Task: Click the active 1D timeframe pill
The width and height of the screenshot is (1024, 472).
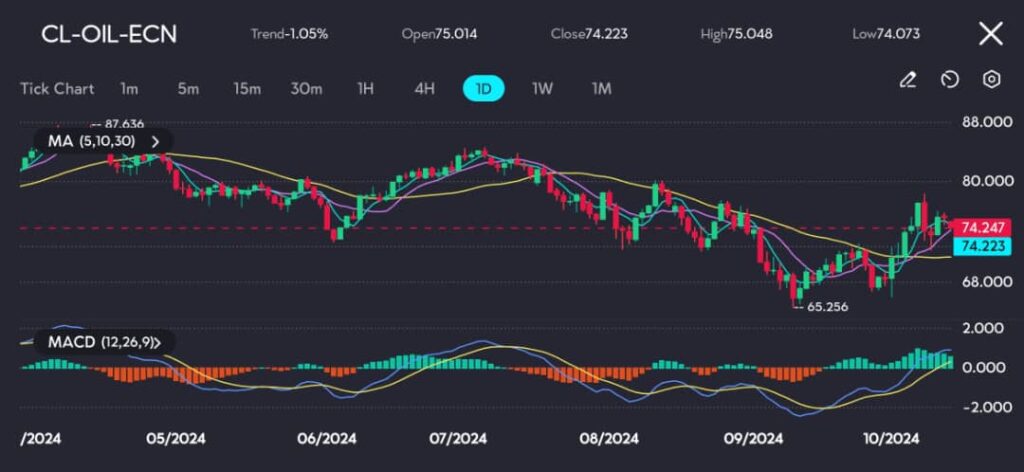Action: 483,88
